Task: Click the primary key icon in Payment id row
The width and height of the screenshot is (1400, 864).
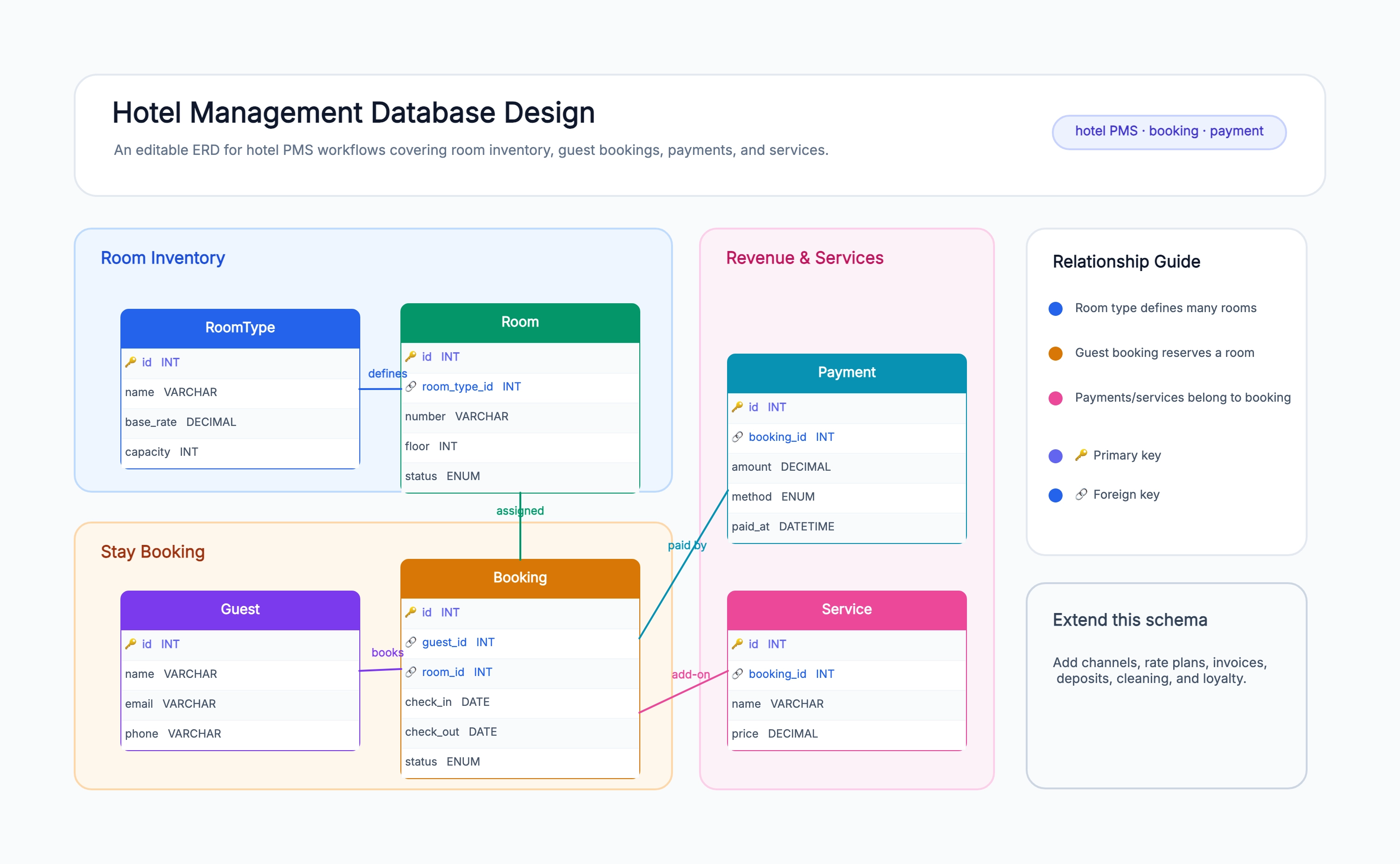Action: pos(737,407)
